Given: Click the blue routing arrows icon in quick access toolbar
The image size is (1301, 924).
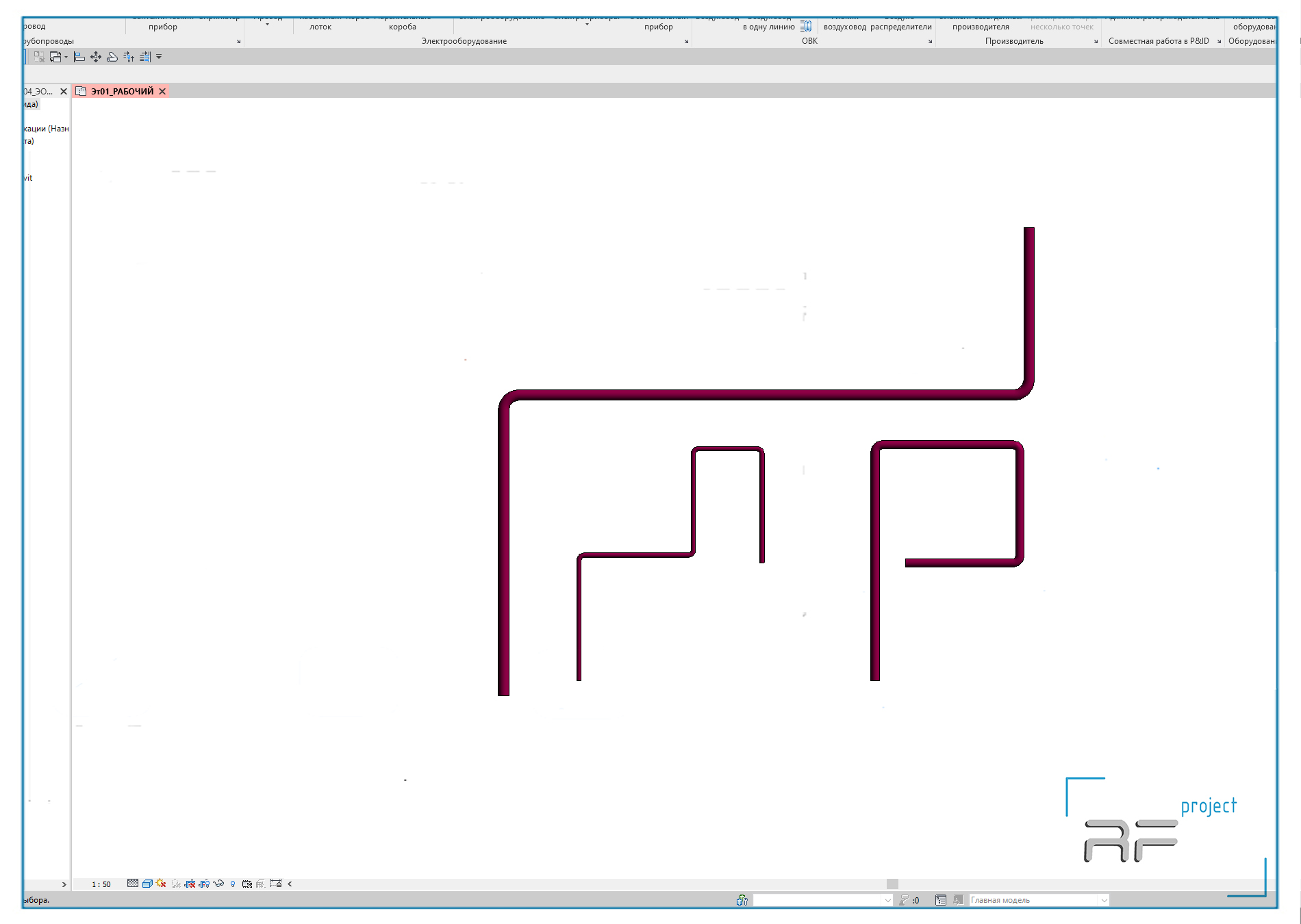Looking at the screenshot, I should point(129,57).
